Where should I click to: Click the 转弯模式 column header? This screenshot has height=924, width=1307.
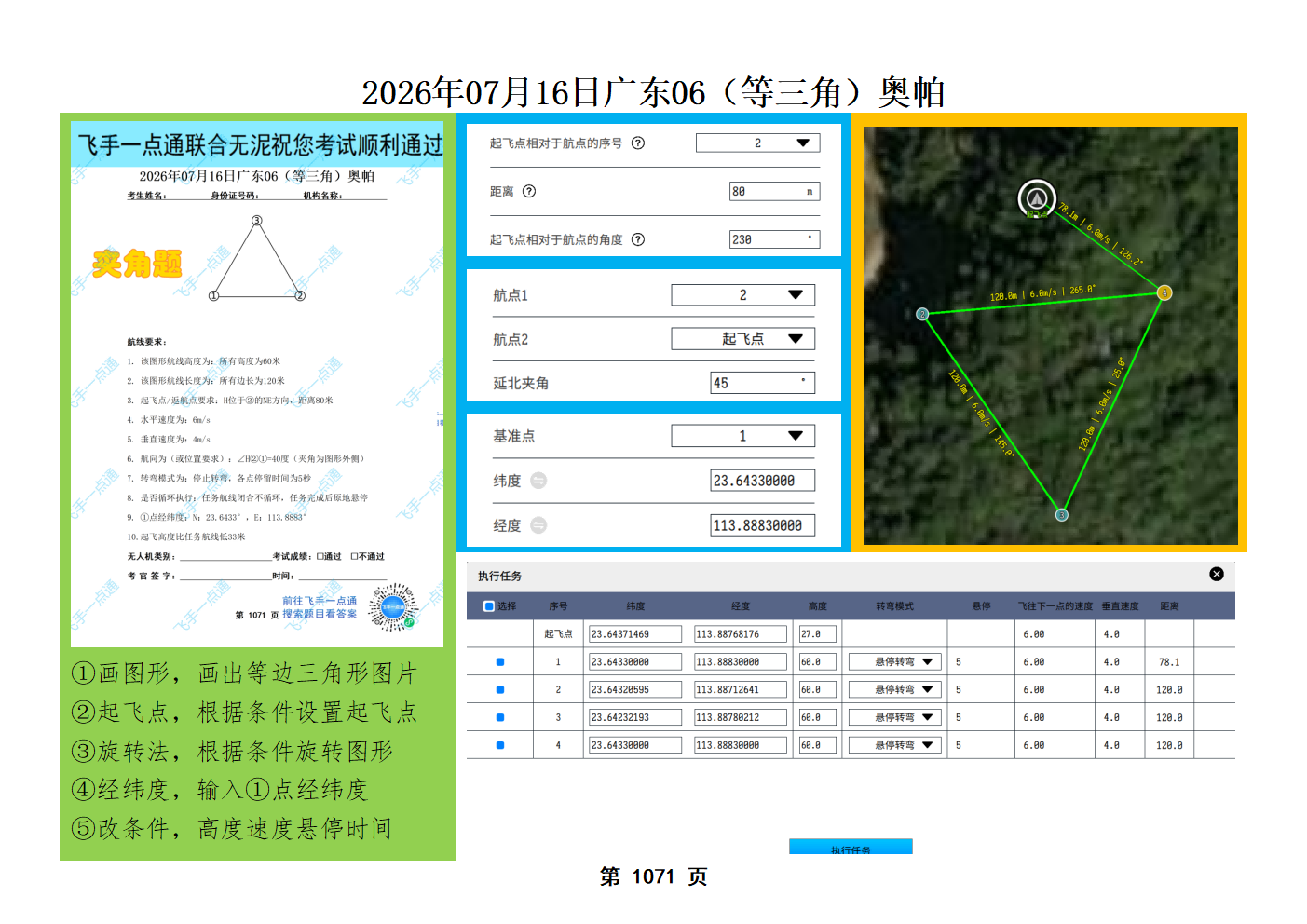[894, 606]
